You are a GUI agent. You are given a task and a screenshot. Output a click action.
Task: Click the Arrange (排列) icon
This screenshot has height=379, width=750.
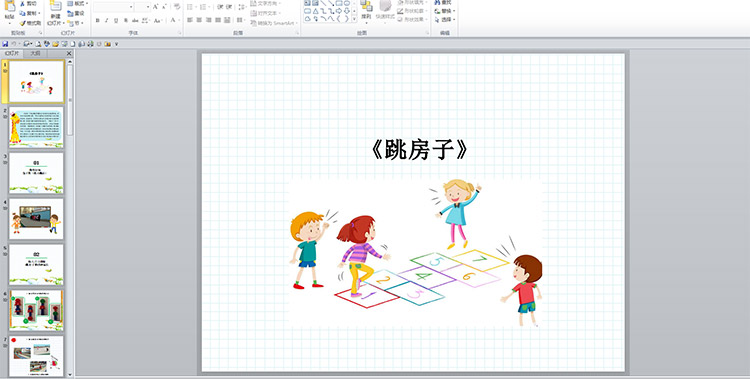366,6
